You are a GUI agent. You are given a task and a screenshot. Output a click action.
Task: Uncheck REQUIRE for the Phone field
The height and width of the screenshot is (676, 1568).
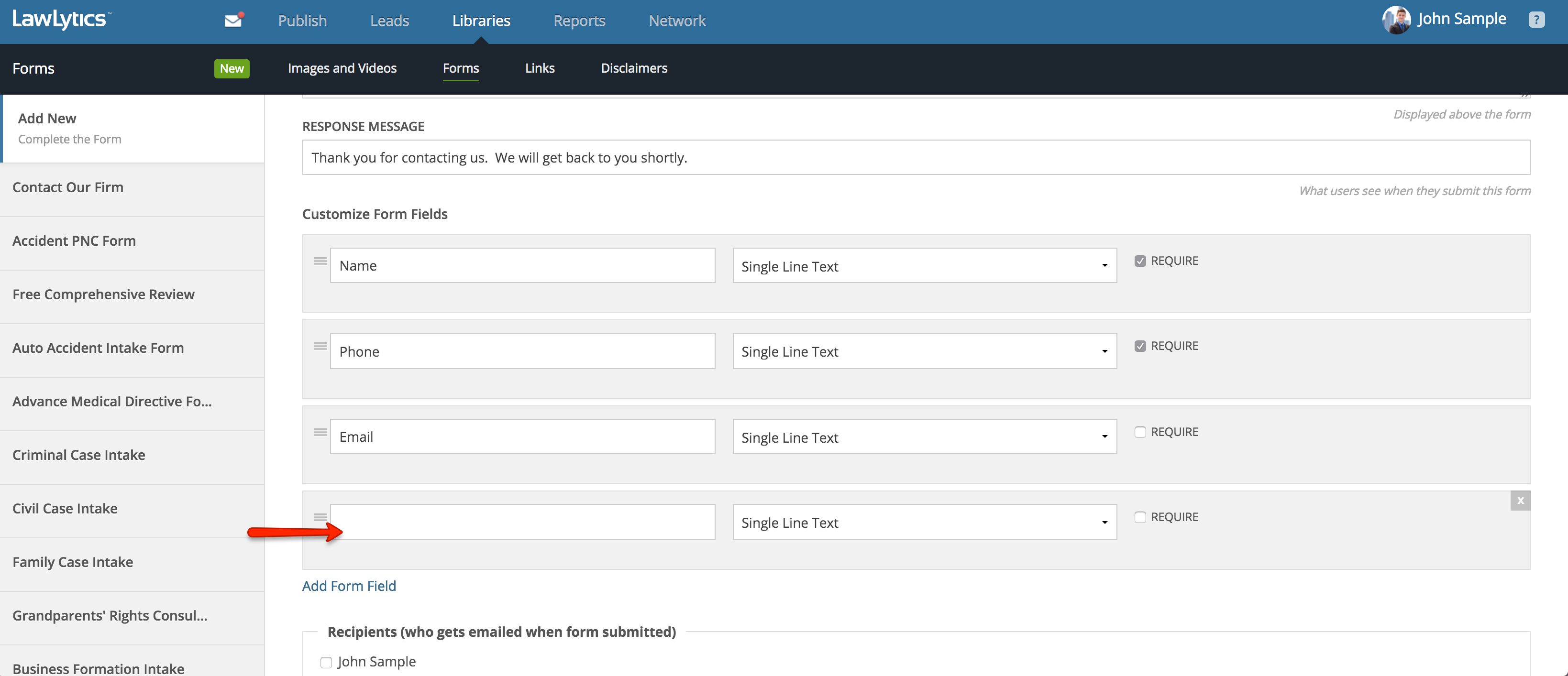pos(1140,346)
